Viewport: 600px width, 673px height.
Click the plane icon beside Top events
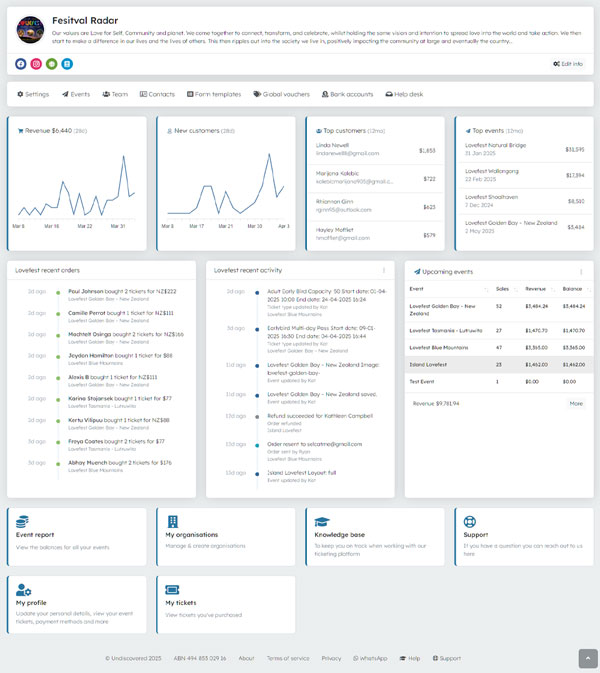click(468, 131)
